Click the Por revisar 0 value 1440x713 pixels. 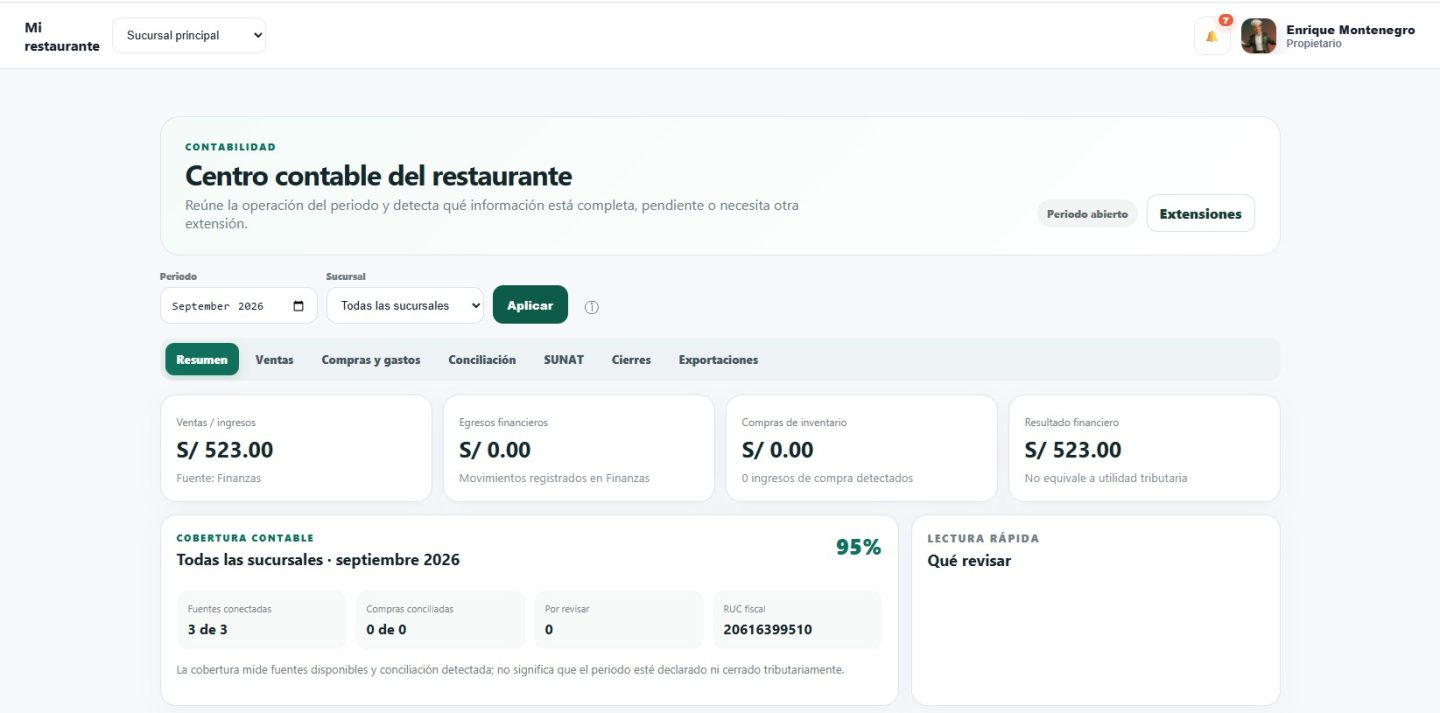point(549,630)
